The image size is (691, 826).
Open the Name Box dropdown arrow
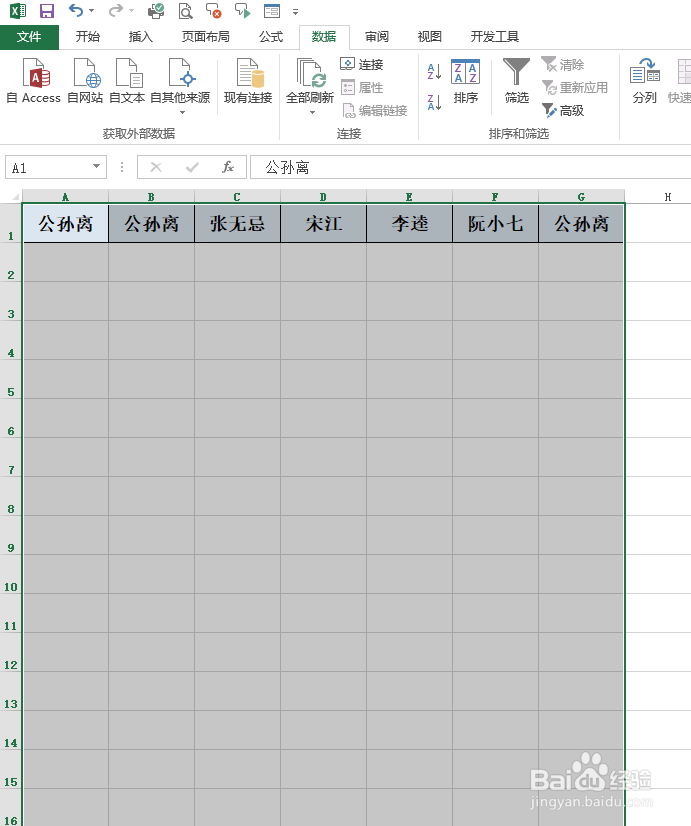(x=96, y=166)
